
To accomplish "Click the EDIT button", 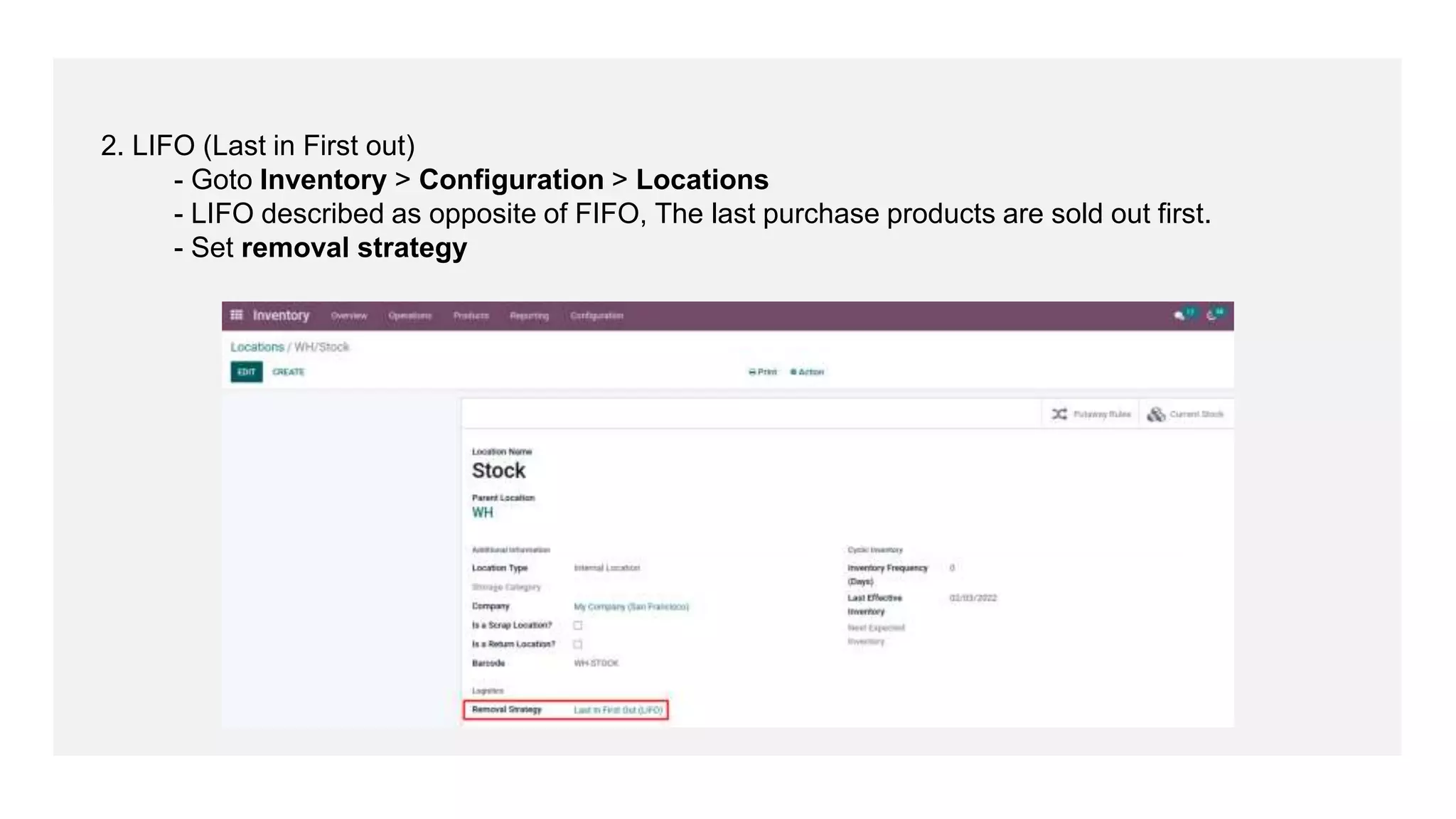I will coord(247,372).
